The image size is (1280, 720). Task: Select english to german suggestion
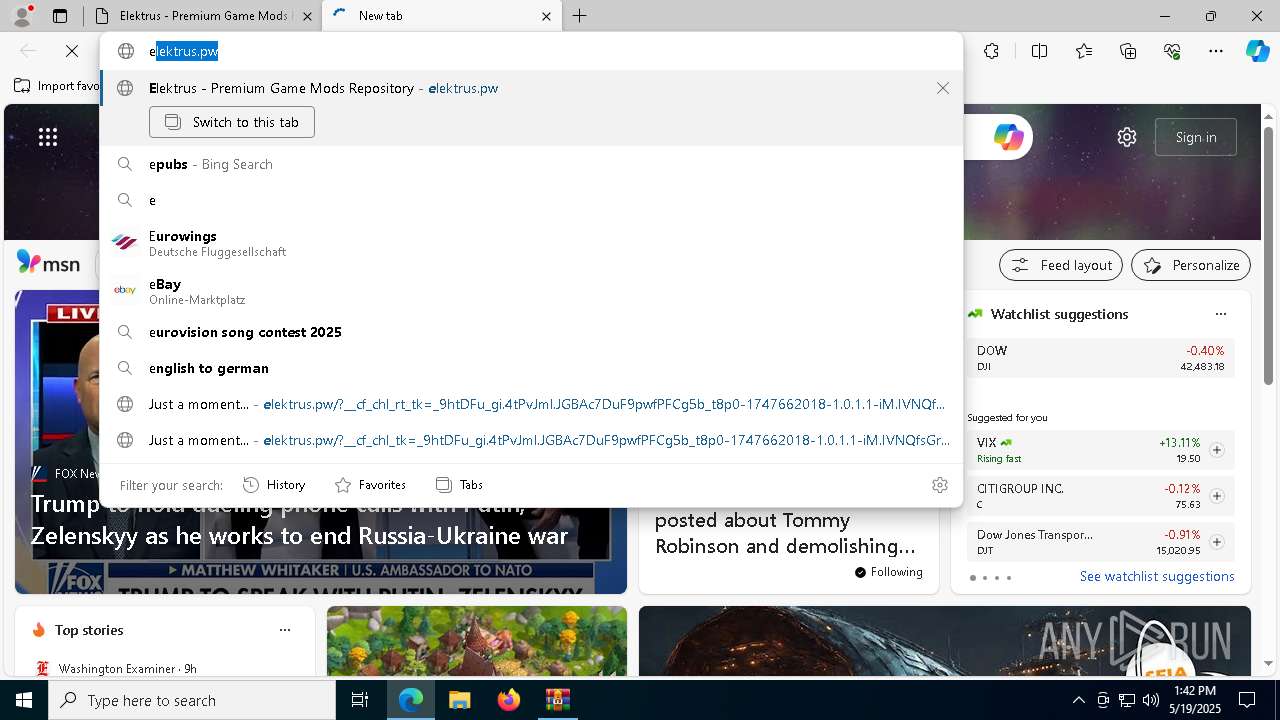531,368
